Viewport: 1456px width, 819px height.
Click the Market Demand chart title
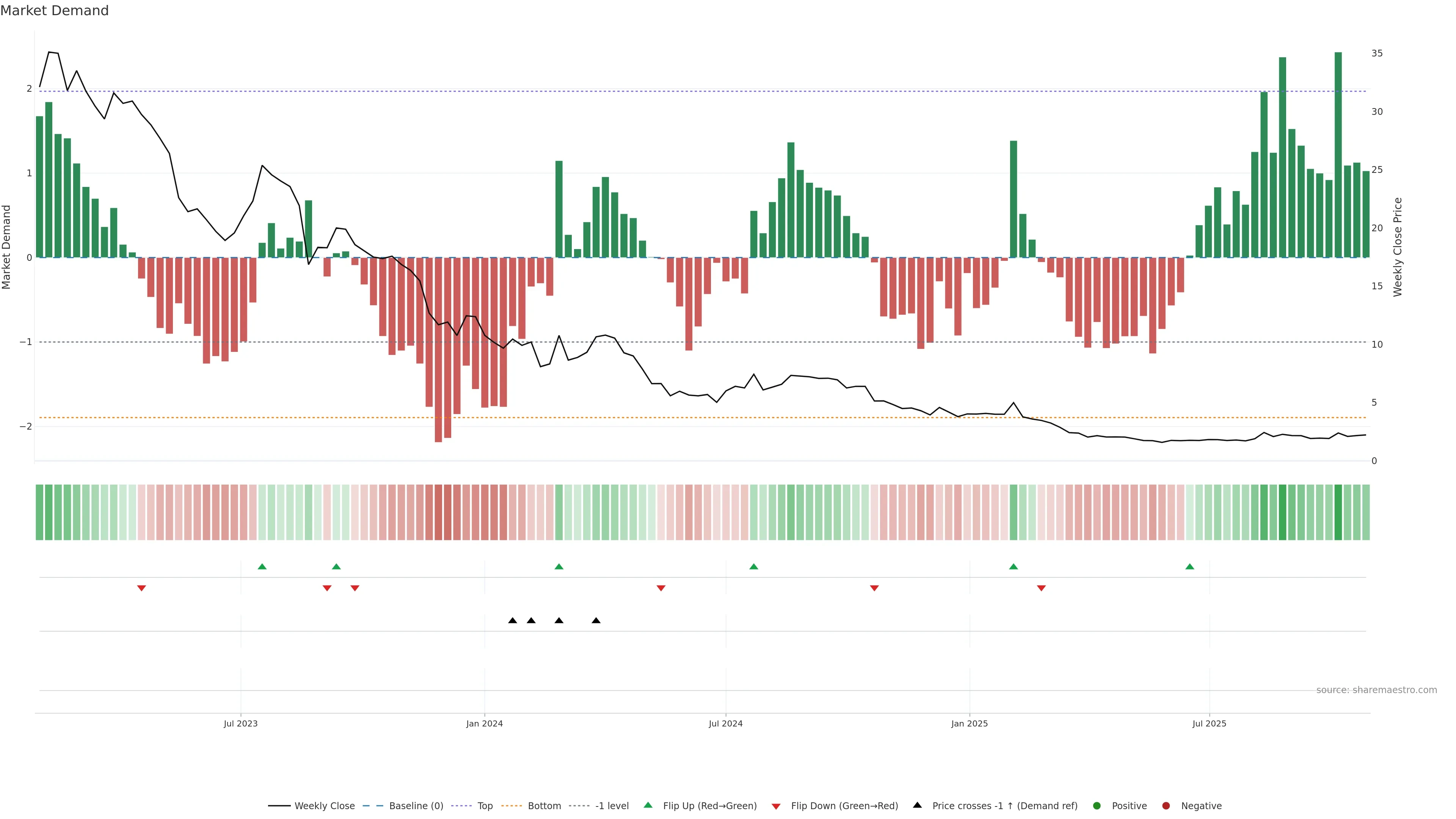pyautogui.click(x=54, y=11)
